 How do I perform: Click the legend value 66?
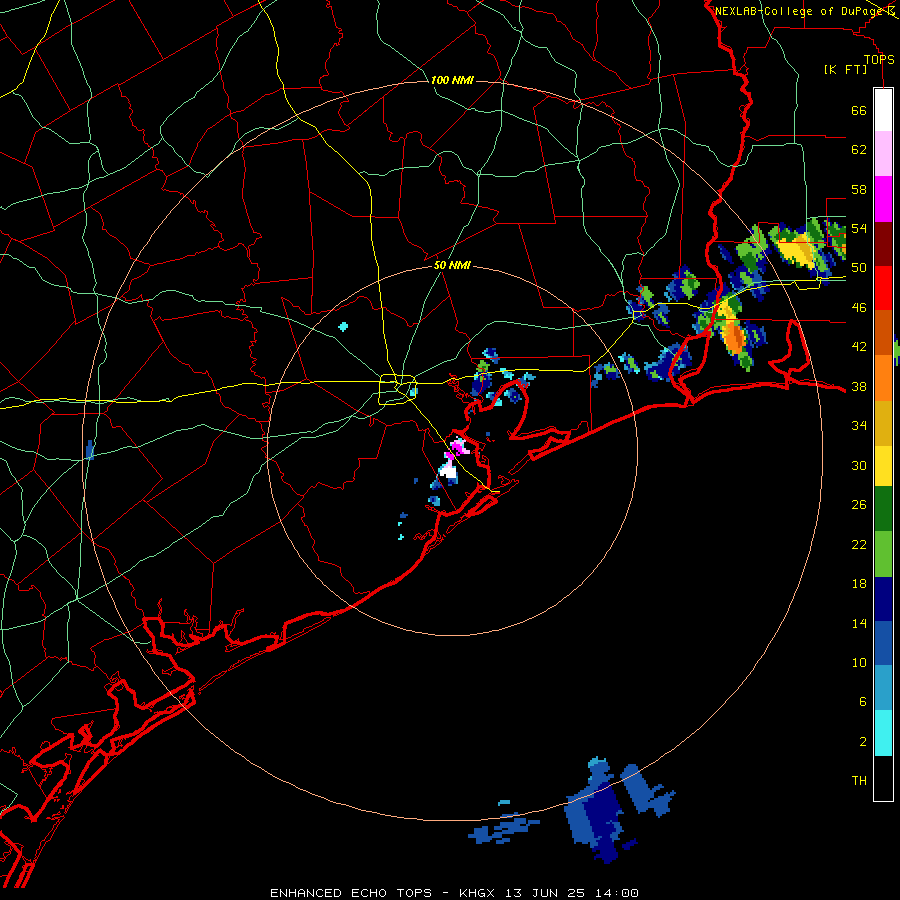tap(859, 110)
